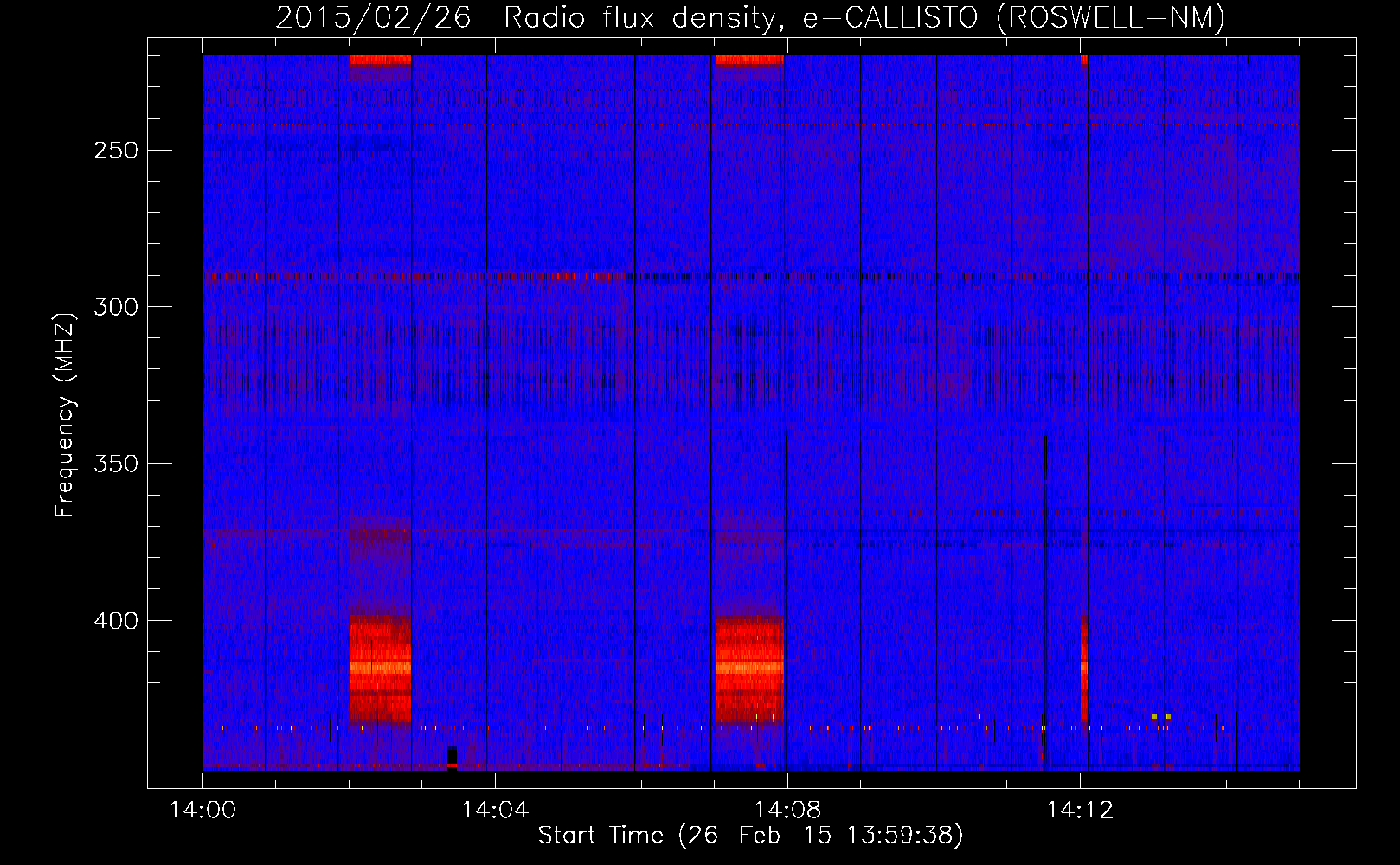Click the '300' frequency tick label
The height and width of the screenshot is (865, 1400).
(116, 307)
